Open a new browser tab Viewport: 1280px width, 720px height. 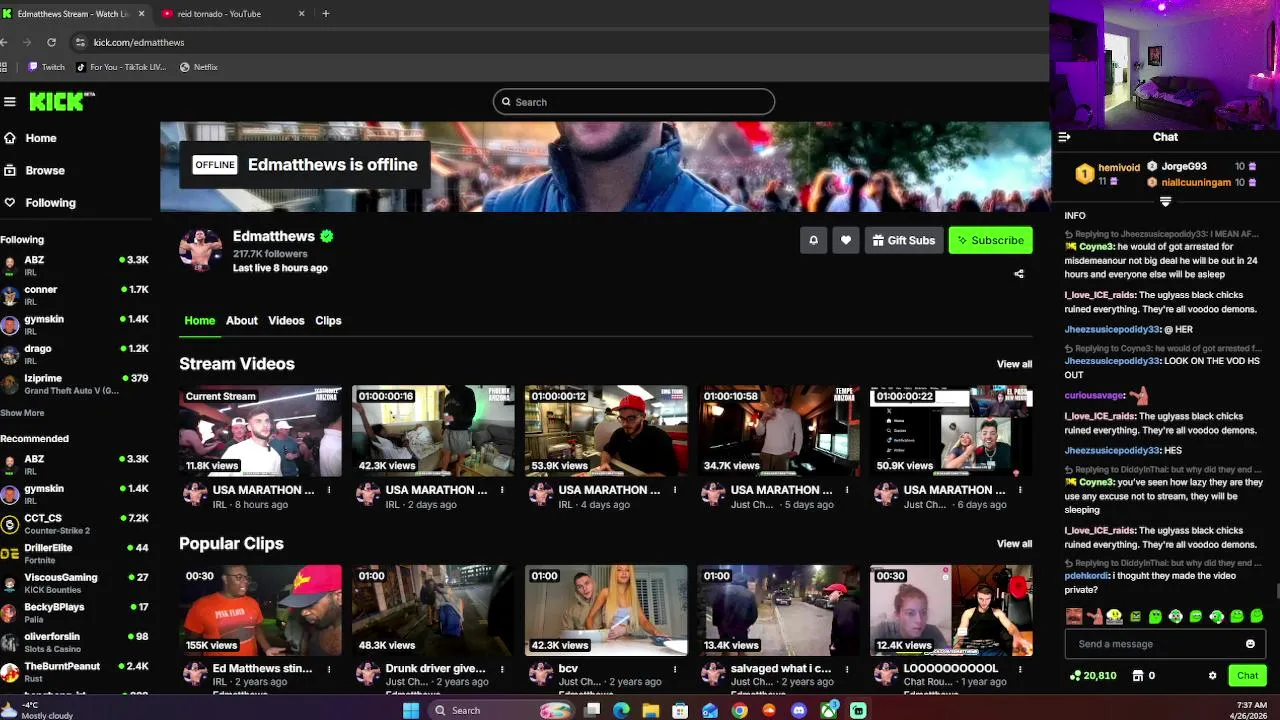tap(326, 14)
